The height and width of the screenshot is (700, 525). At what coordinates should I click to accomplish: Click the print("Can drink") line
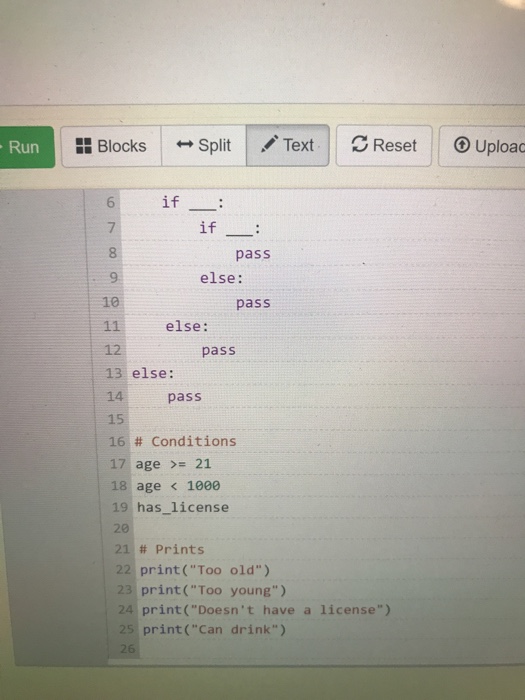214,629
